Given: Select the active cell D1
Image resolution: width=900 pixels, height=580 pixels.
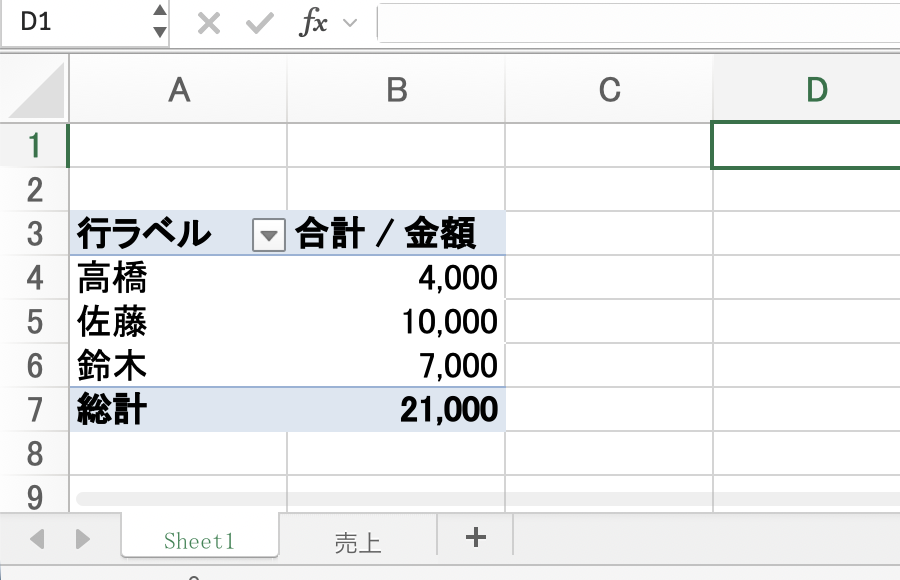Looking at the screenshot, I should coord(806,145).
